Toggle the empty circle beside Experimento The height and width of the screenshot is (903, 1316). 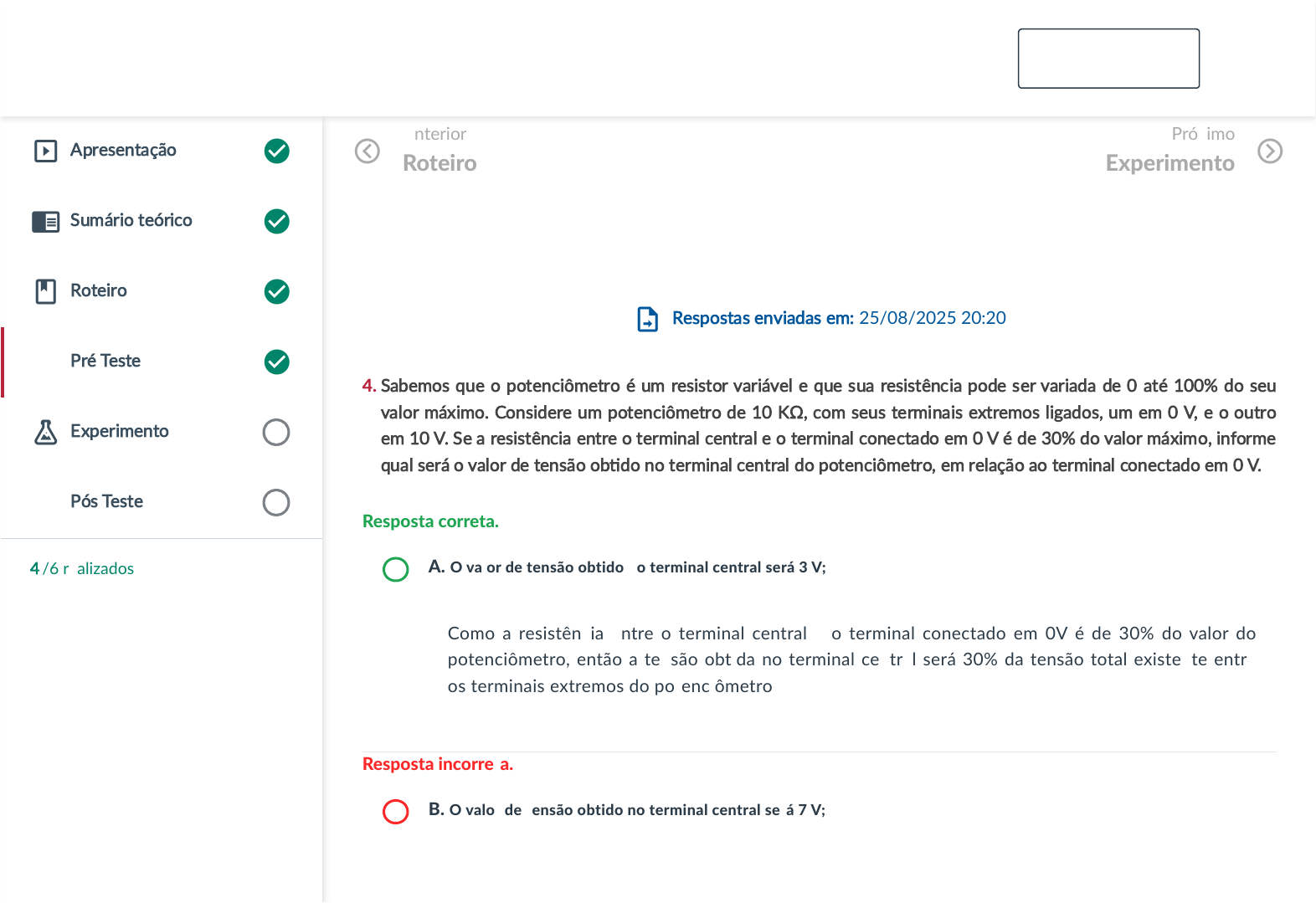tap(276, 432)
